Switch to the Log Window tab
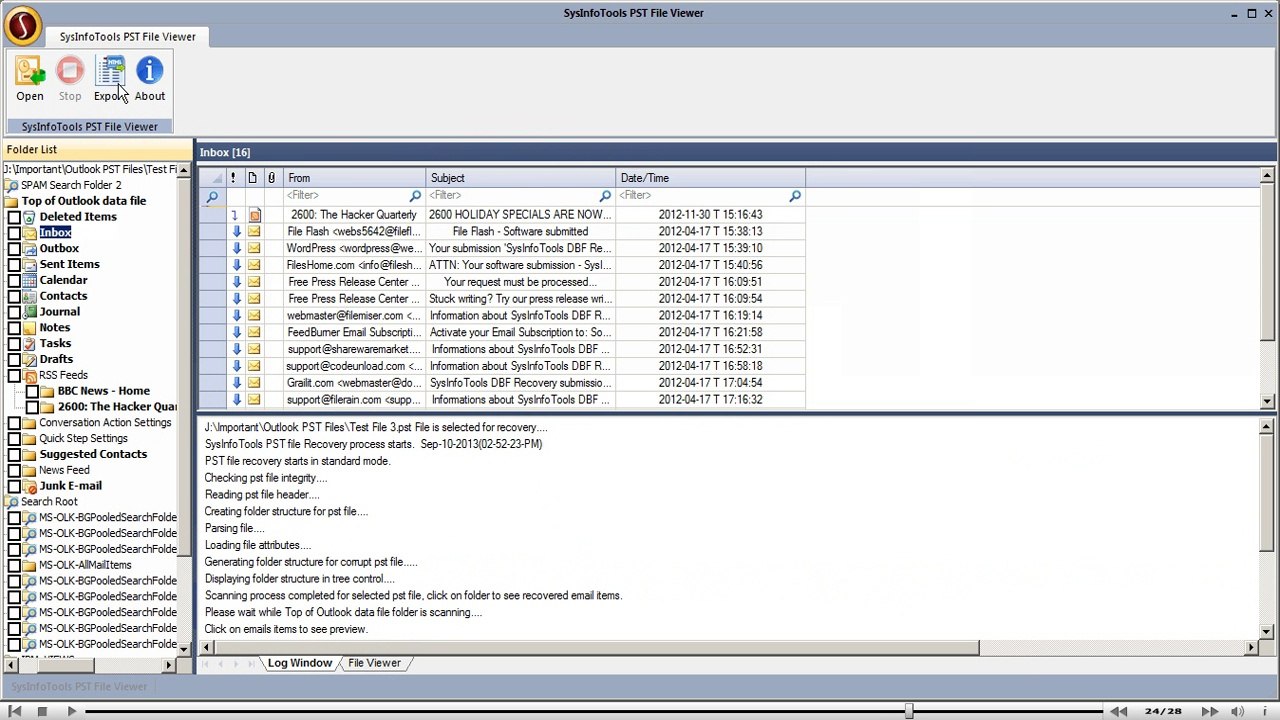Screen dimensions: 1280x720 pyautogui.click(x=299, y=663)
